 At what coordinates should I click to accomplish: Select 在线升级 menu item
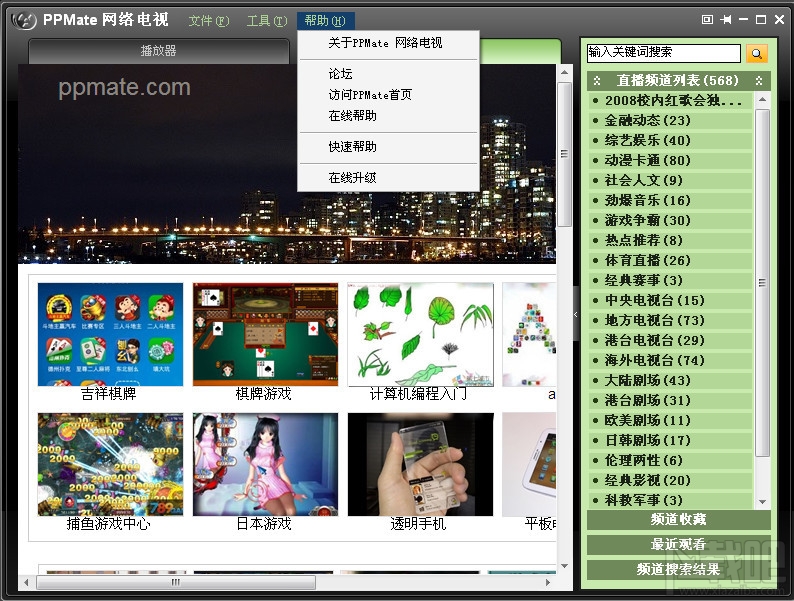(388, 178)
